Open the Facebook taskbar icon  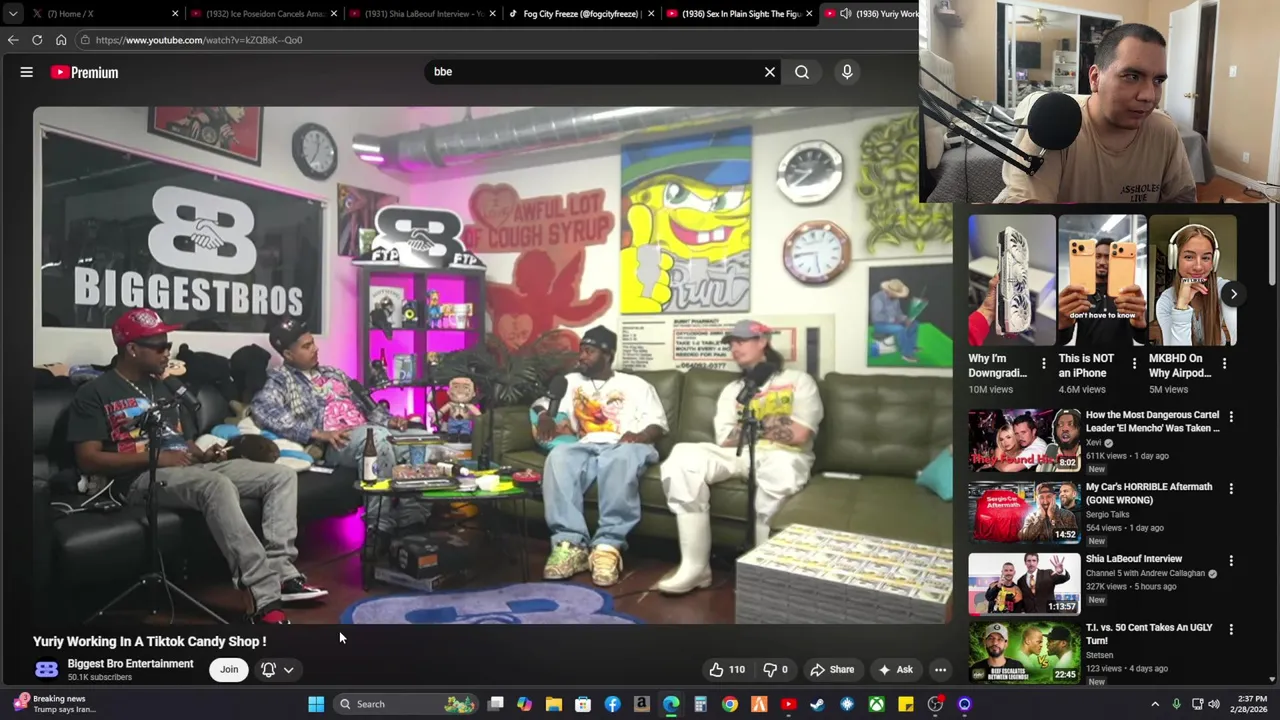tap(612, 704)
